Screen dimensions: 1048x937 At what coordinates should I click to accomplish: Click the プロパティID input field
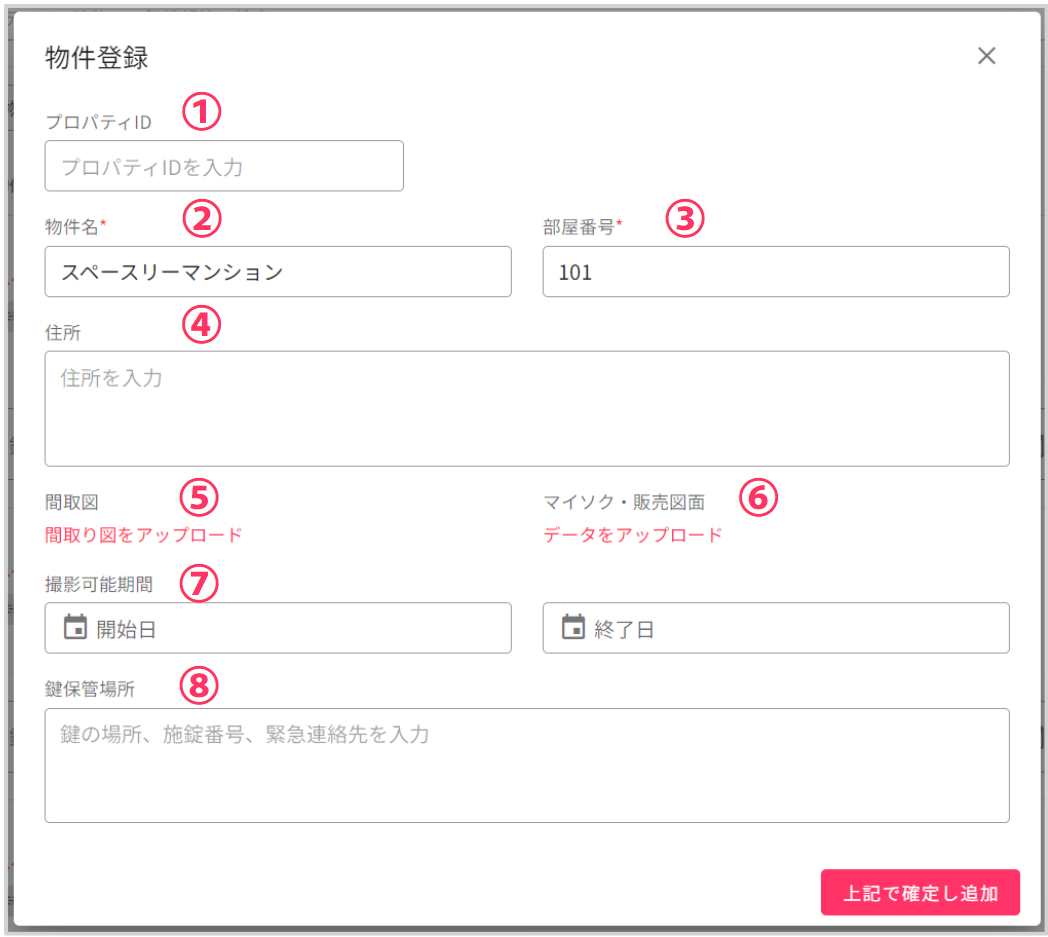[x=224, y=166]
